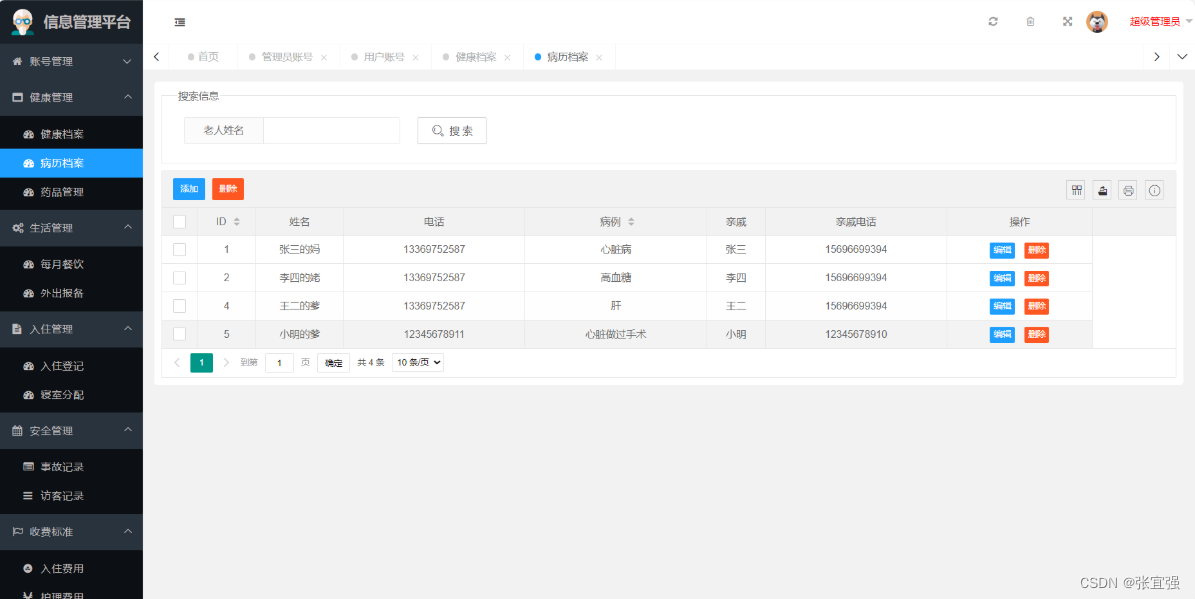Close the 健康档案 tab
Viewport: 1195px width, 599px height.
tap(508, 57)
